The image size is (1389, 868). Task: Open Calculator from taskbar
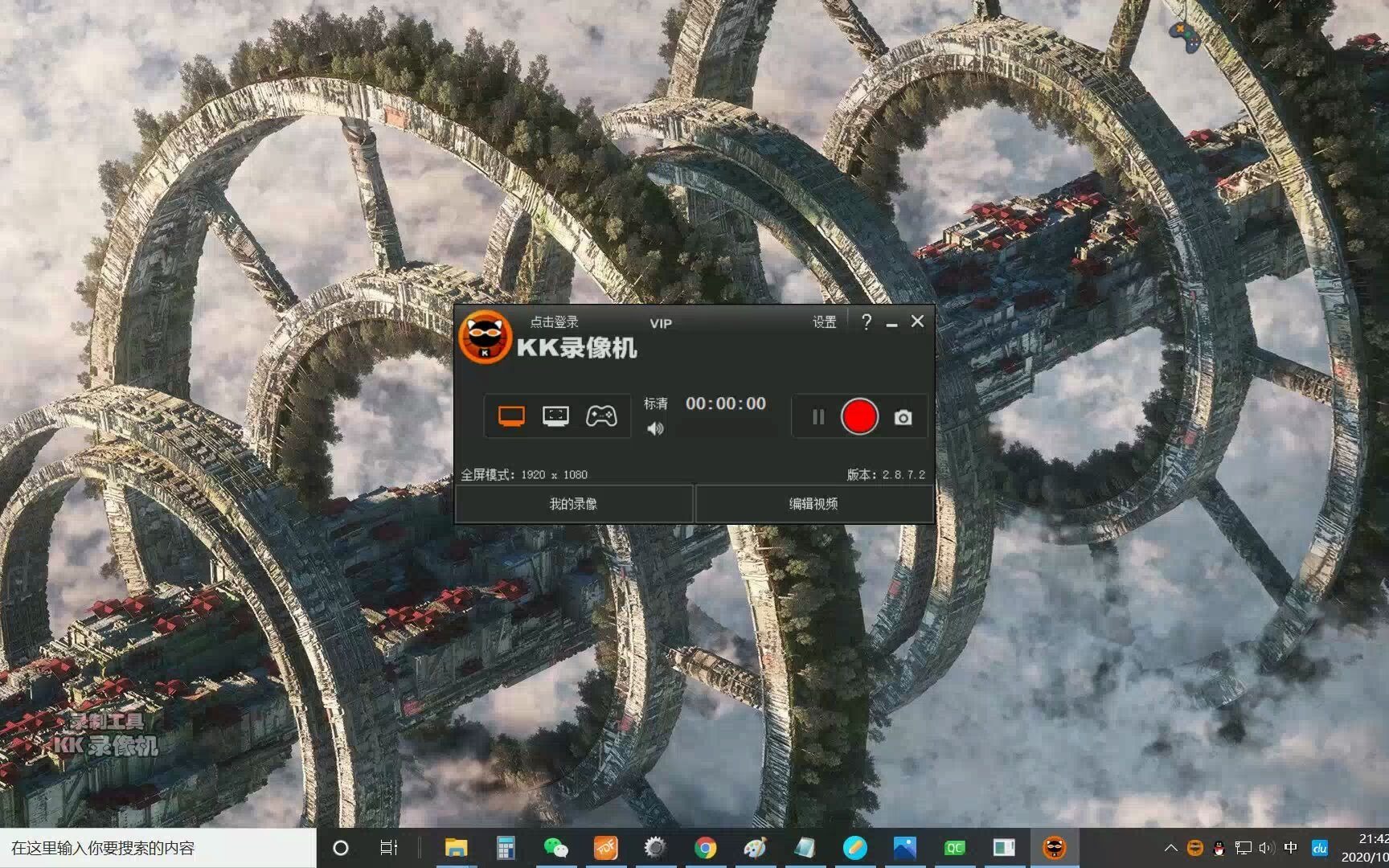click(x=506, y=848)
